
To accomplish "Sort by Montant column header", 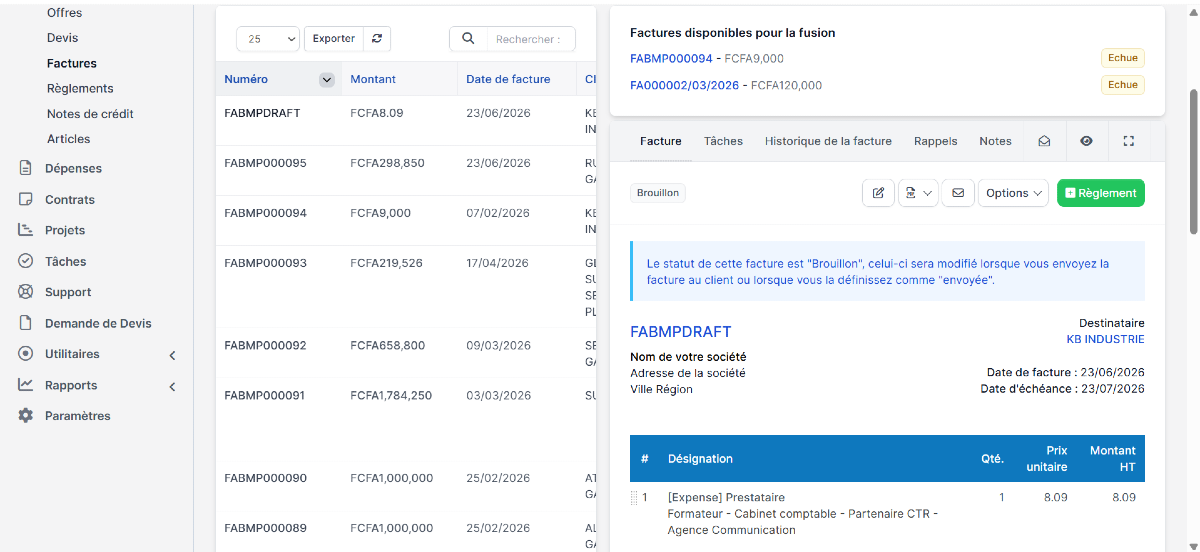I will (373, 80).
